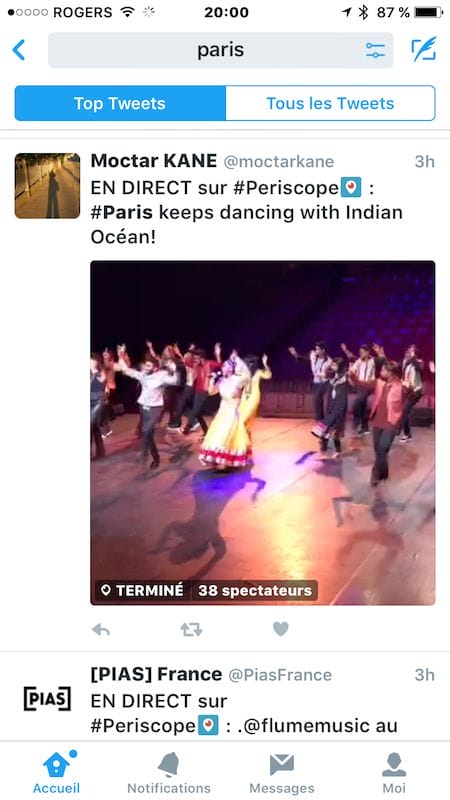Open Messages envelope tab
Viewport: 450px width, 800px height.
point(282,772)
